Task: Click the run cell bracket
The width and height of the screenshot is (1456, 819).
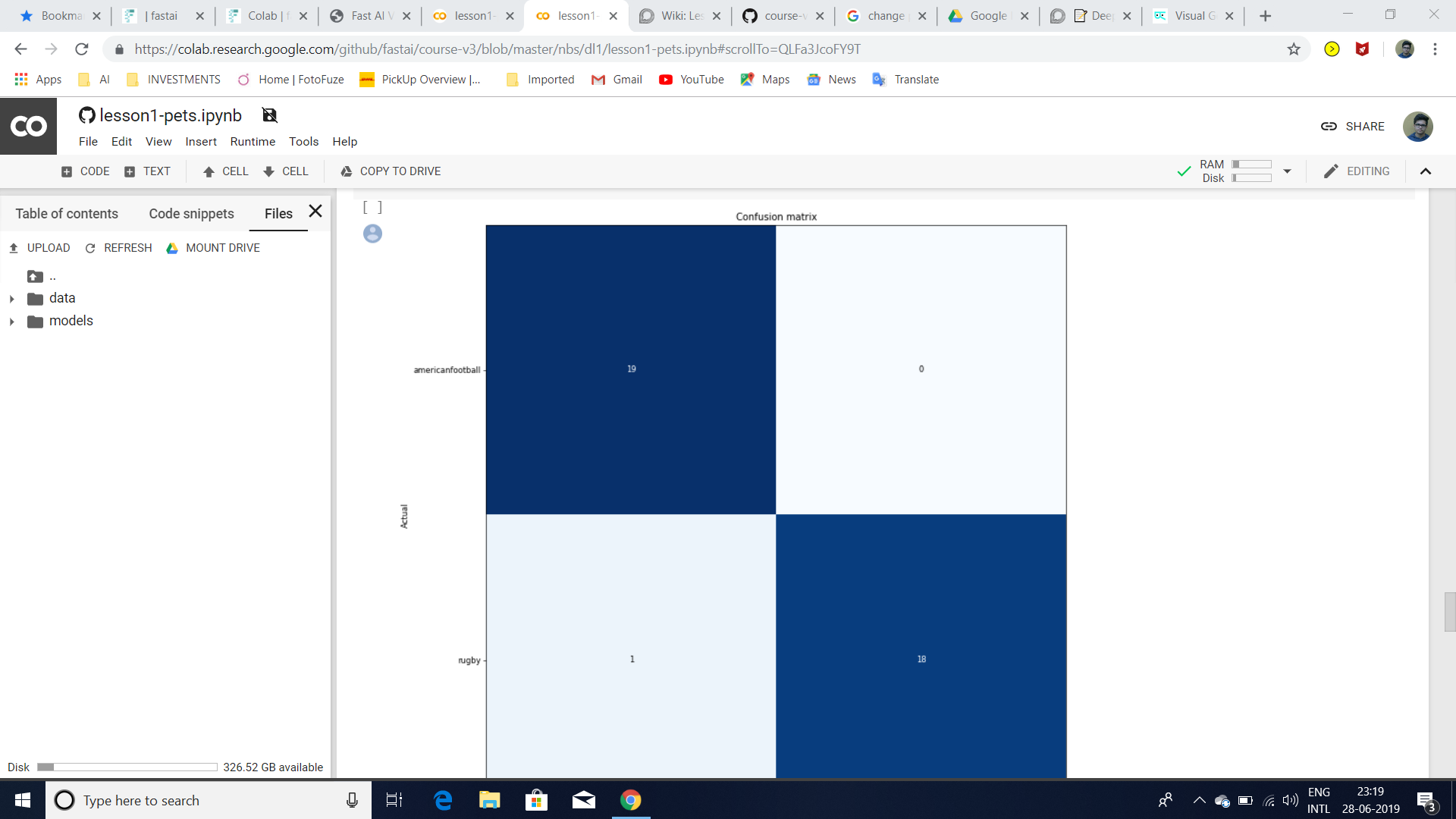Action: pyautogui.click(x=372, y=207)
